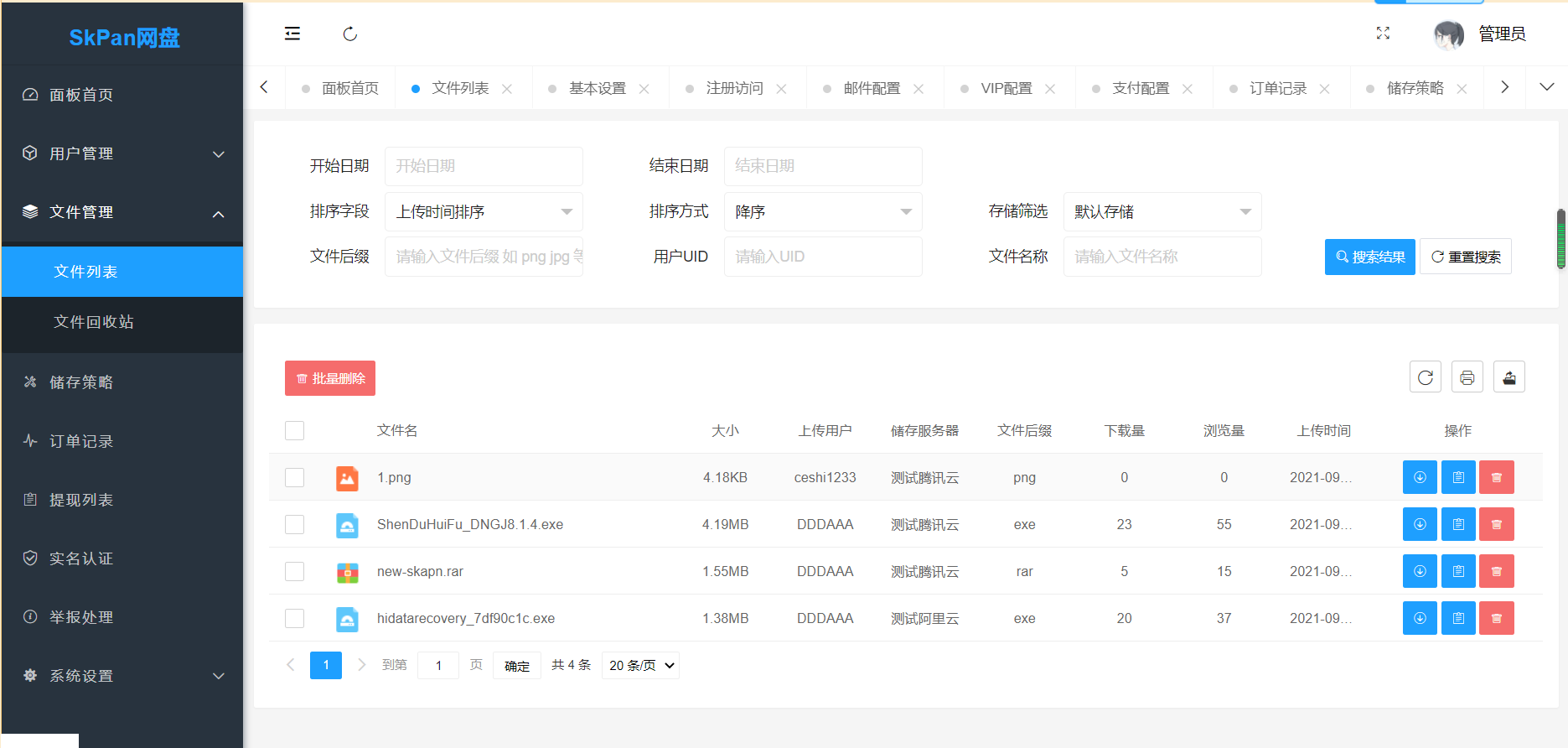The image size is (1568, 748).
Task: Select the hidatarecovery_7df90c1c.exe row checkbox
Action: tap(294, 618)
